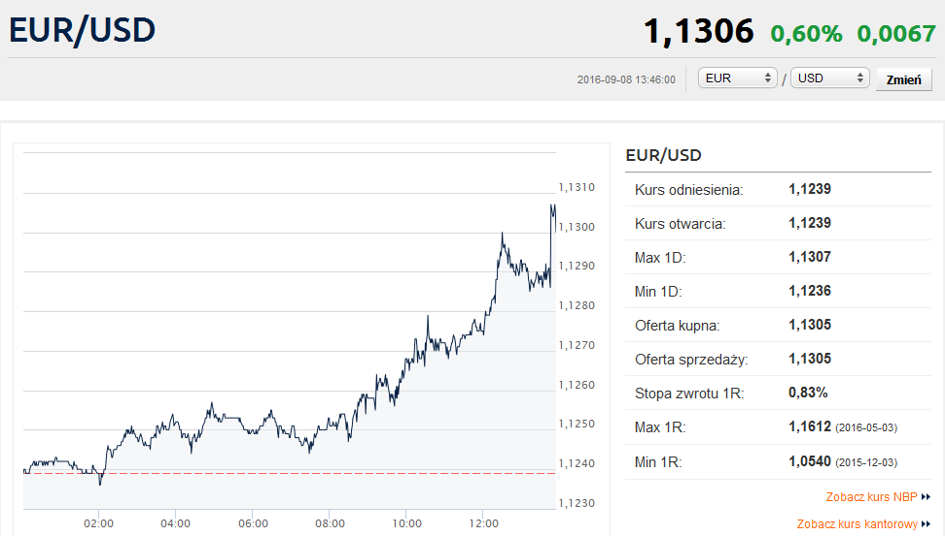Click the 08:00 time axis label
The height and width of the screenshot is (536, 945).
coord(330,523)
